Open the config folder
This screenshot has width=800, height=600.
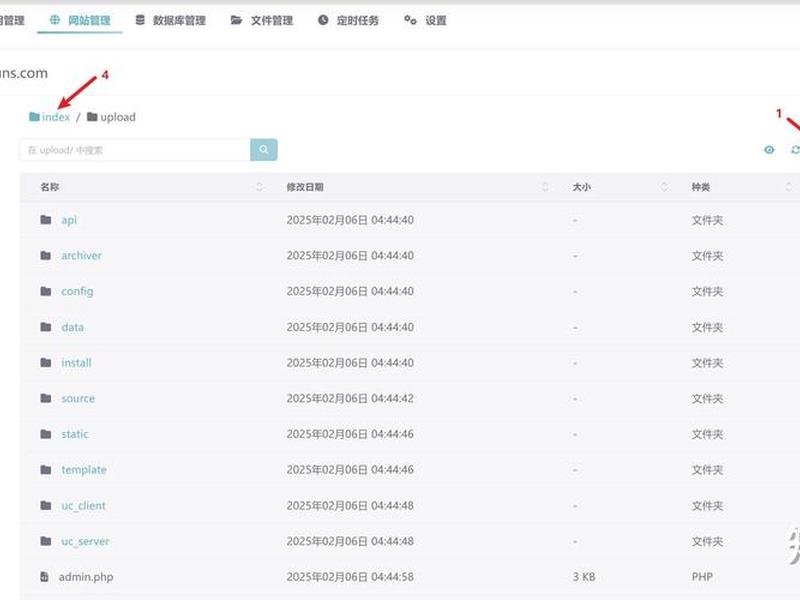77,291
